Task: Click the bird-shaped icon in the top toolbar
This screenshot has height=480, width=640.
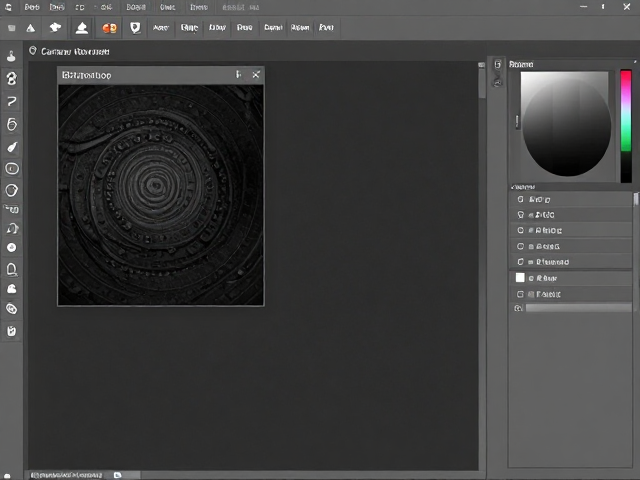Action: coord(55,27)
